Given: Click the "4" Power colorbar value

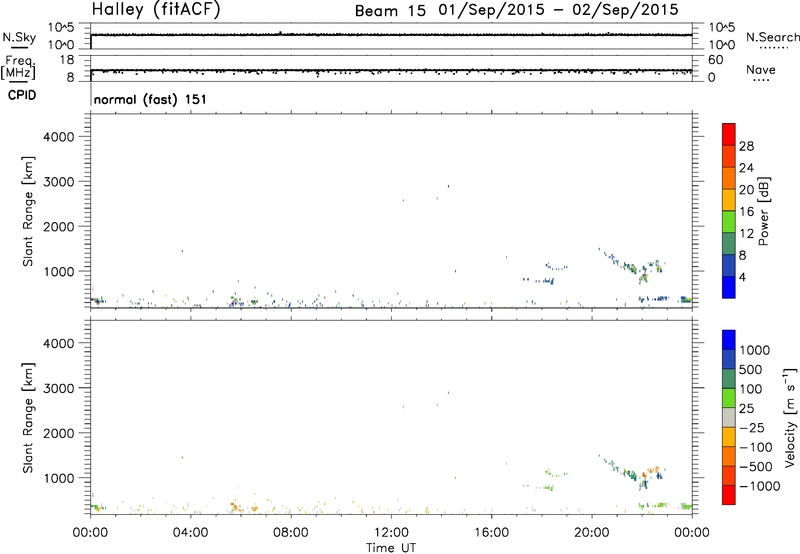Looking at the screenshot, I should (742, 277).
